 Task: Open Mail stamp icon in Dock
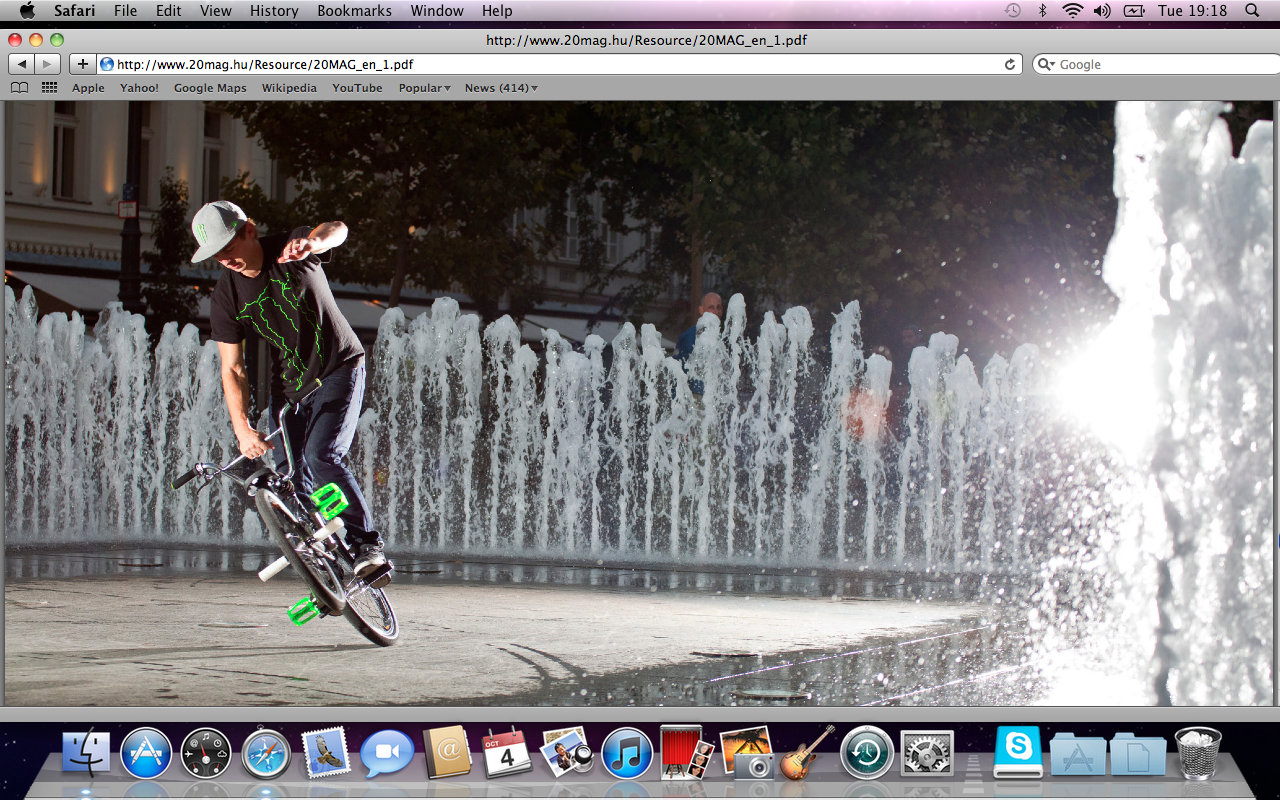coord(326,752)
